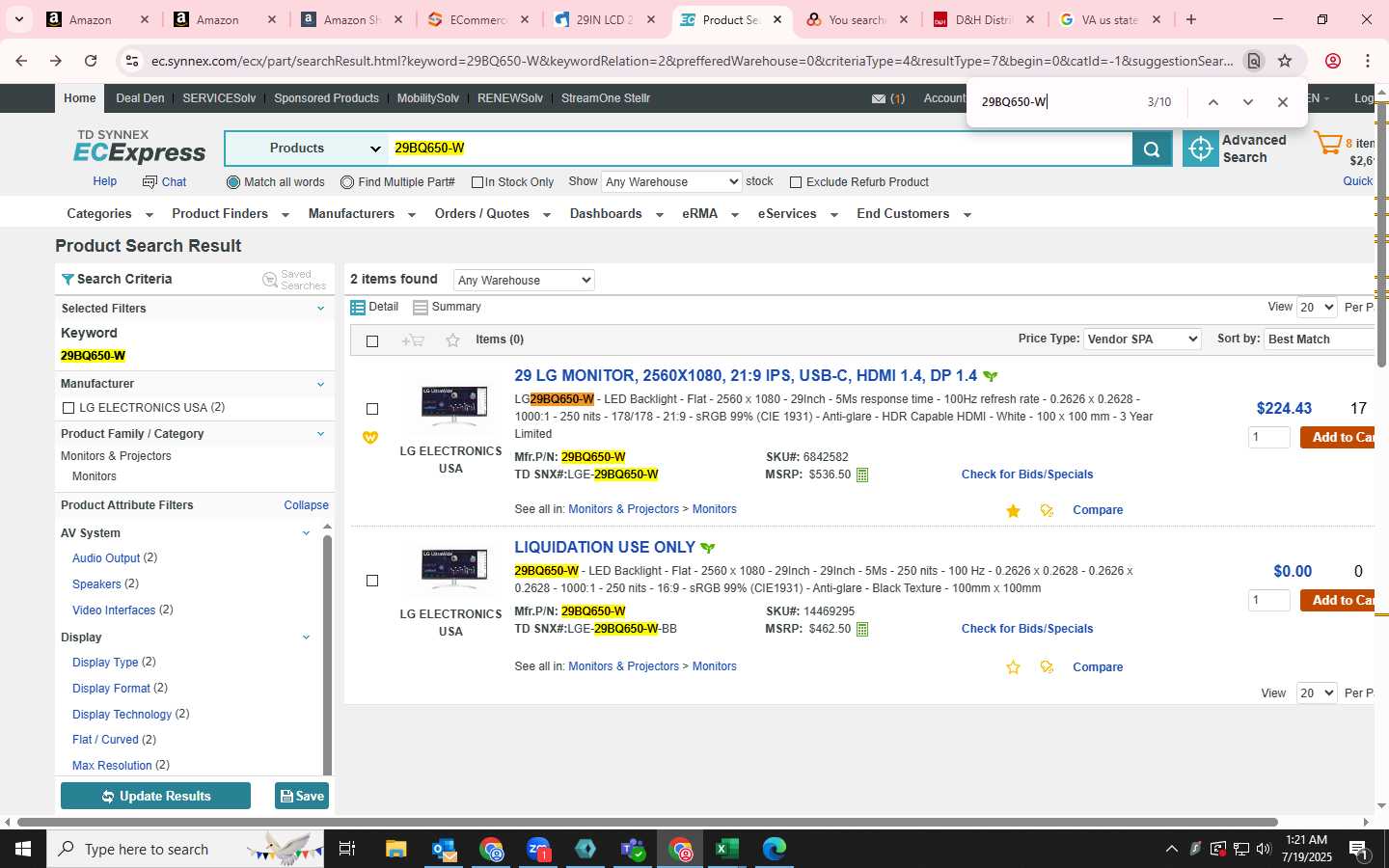Viewport: 1389px width, 868px height.
Task: Open Advanced Search target icon
Action: tap(1201, 149)
